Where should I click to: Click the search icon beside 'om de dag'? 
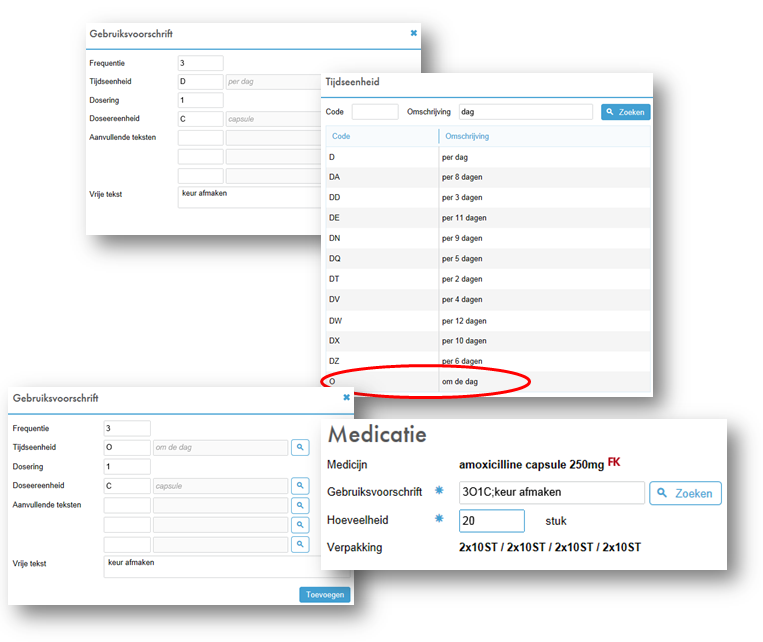[300, 447]
